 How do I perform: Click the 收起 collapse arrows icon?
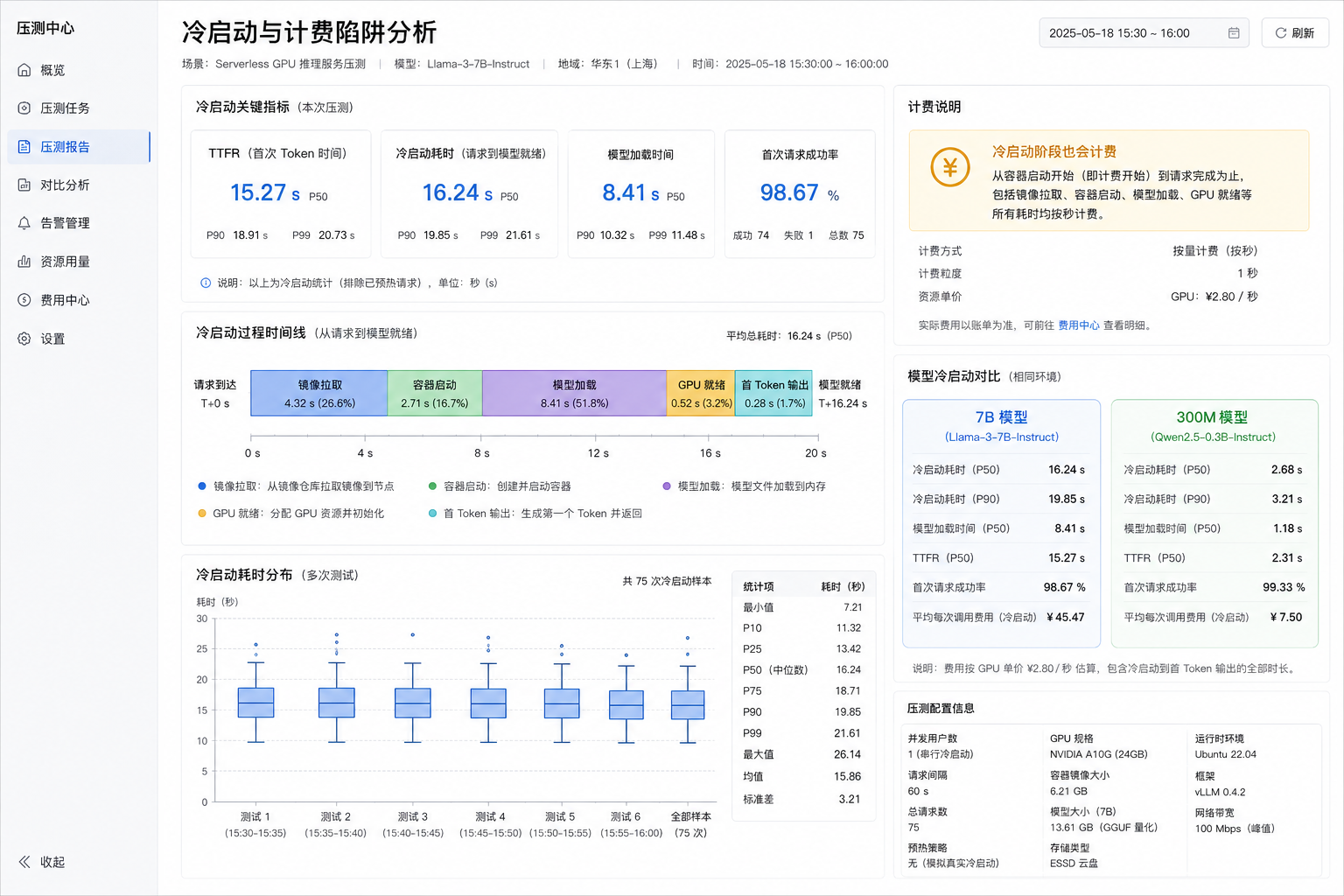click(24, 862)
